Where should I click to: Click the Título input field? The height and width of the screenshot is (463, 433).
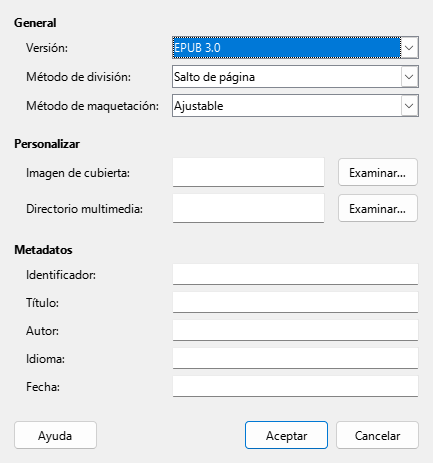(295, 302)
